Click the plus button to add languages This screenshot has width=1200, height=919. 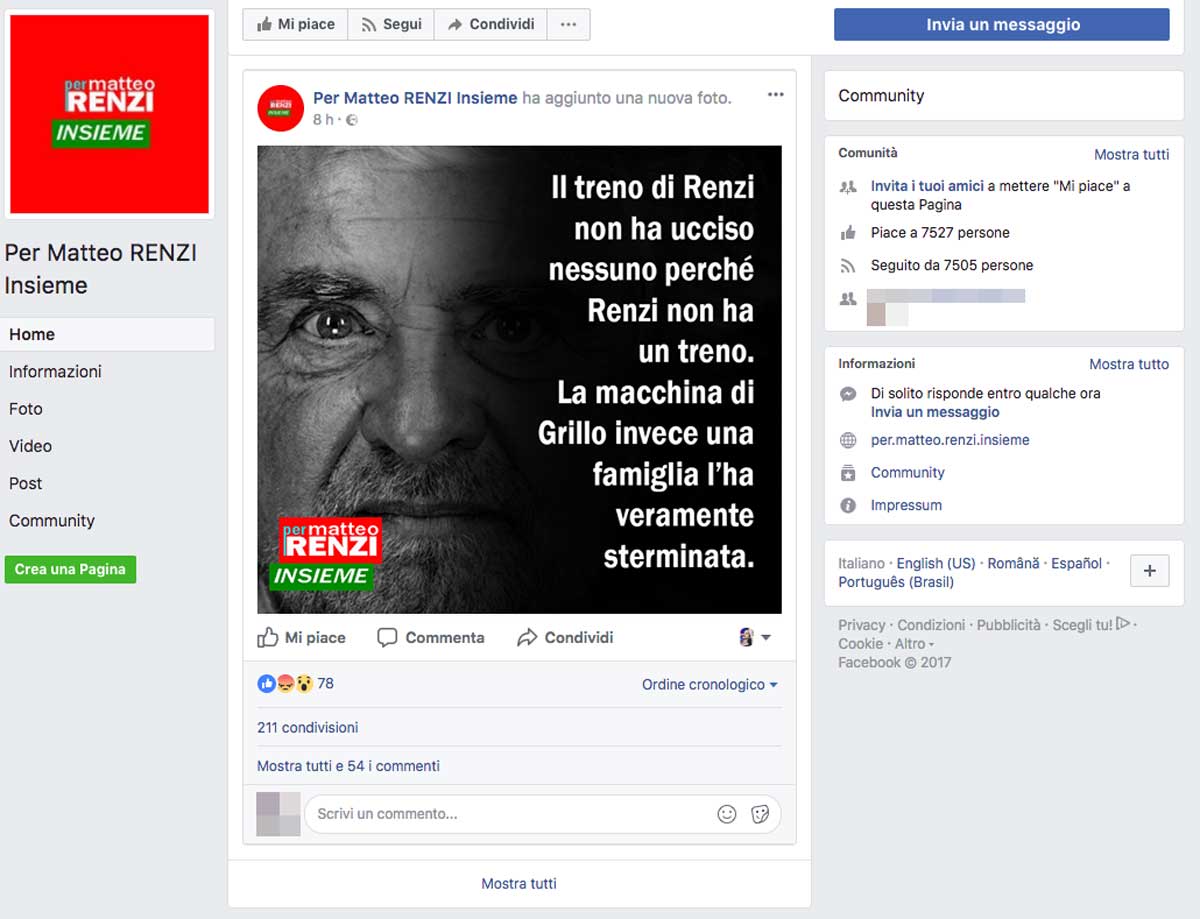click(1149, 571)
